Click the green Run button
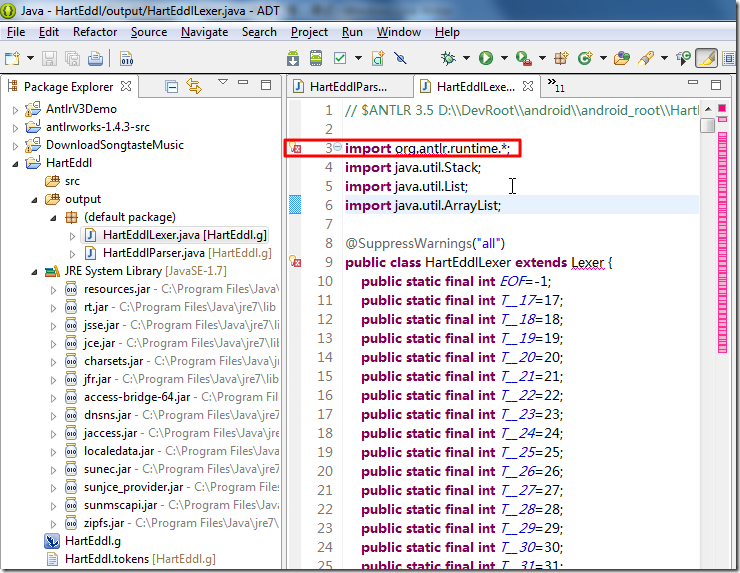The image size is (740, 573). pyautogui.click(x=486, y=59)
